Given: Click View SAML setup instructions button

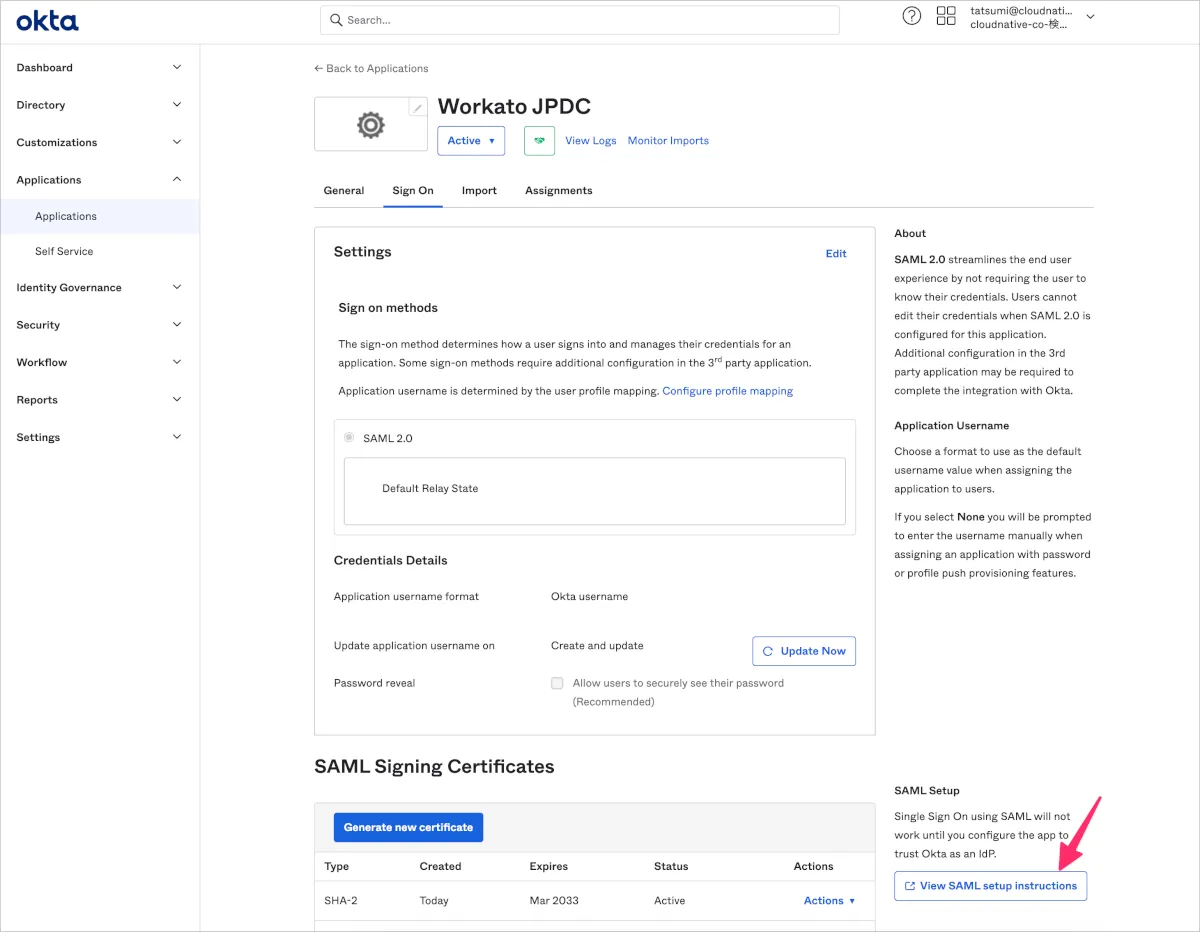Looking at the screenshot, I should (990, 886).
